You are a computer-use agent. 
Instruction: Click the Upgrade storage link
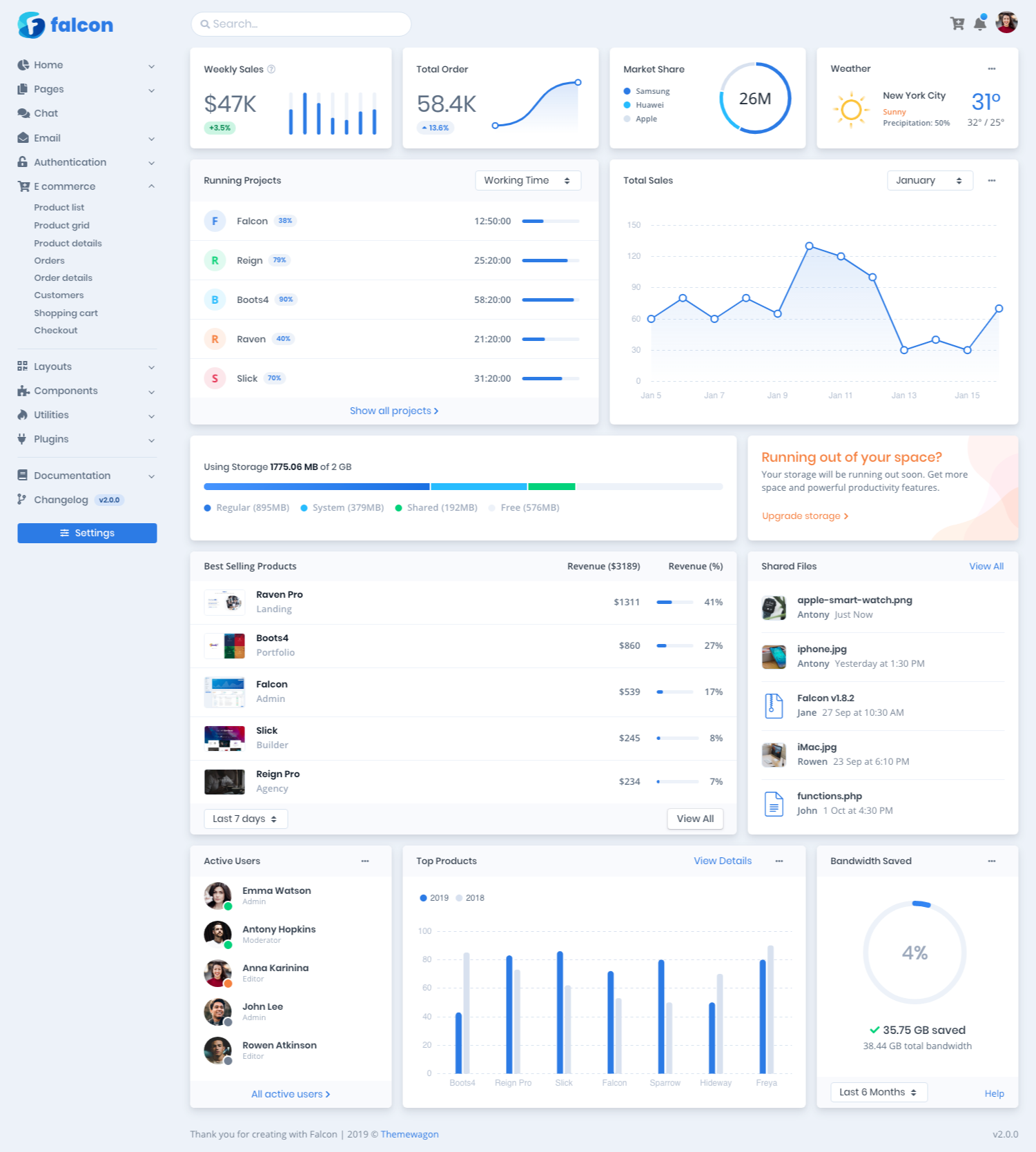pyautogui.click(x=805, y=516)
